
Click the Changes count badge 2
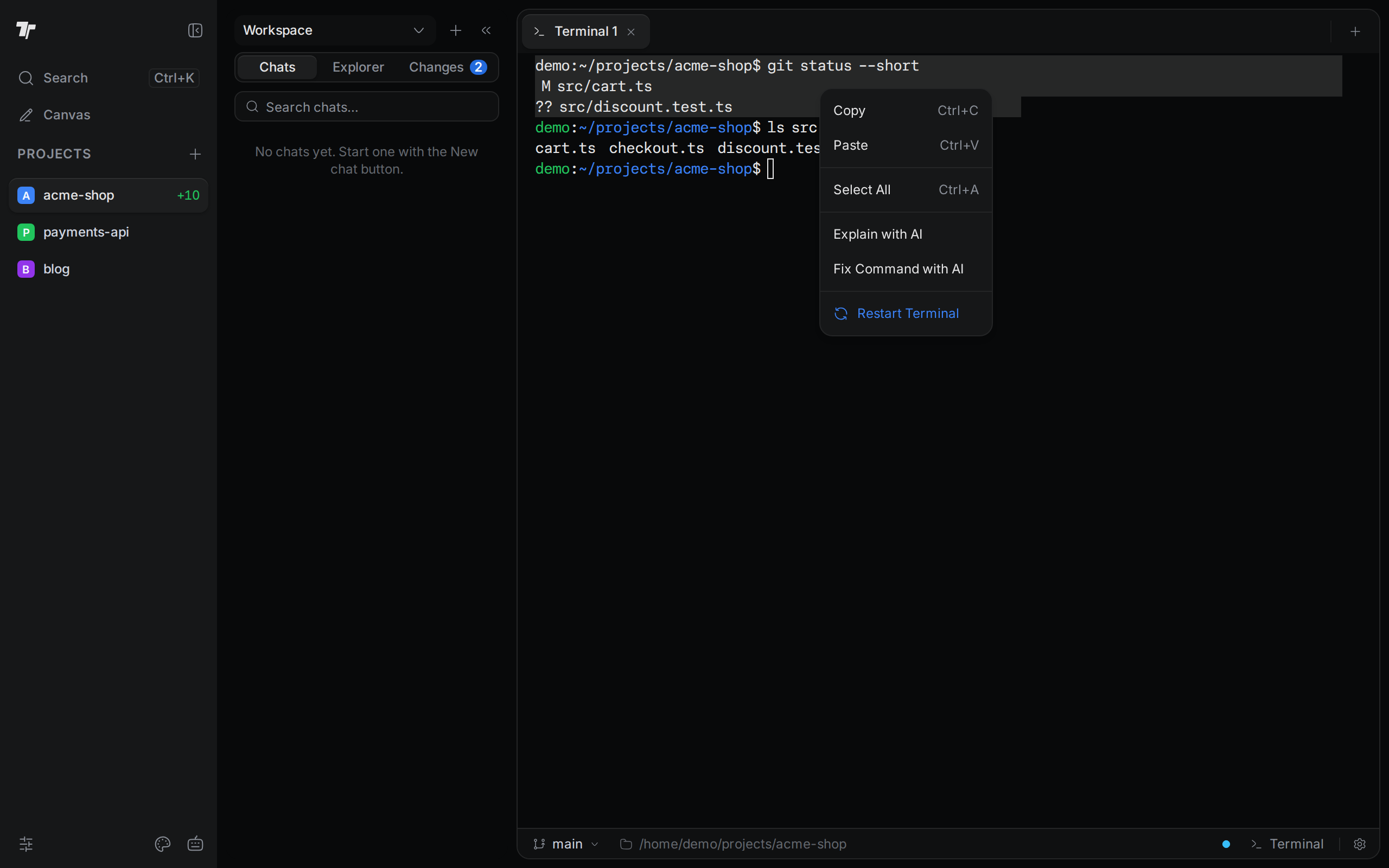[478, 67]
